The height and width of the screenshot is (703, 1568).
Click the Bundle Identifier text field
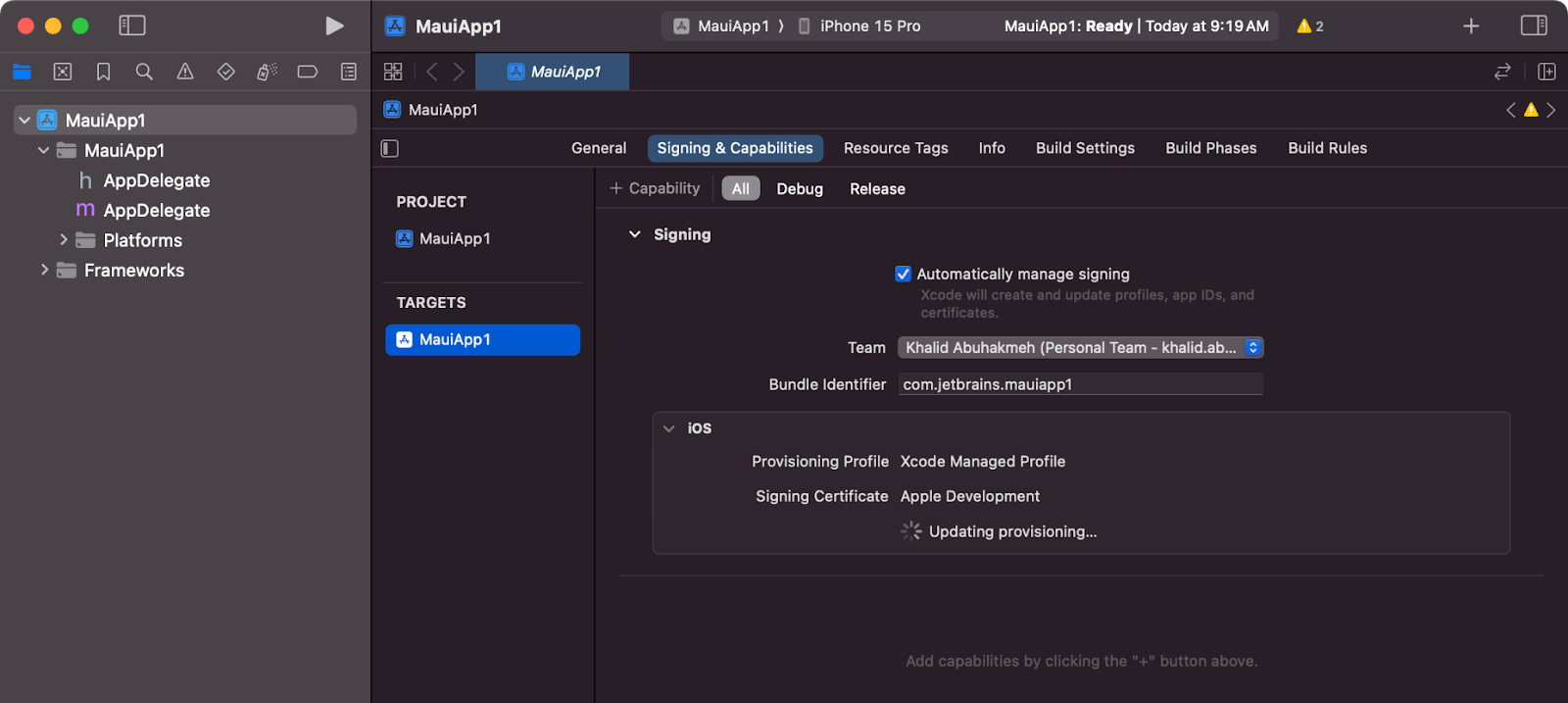[x=1080, y=384]
